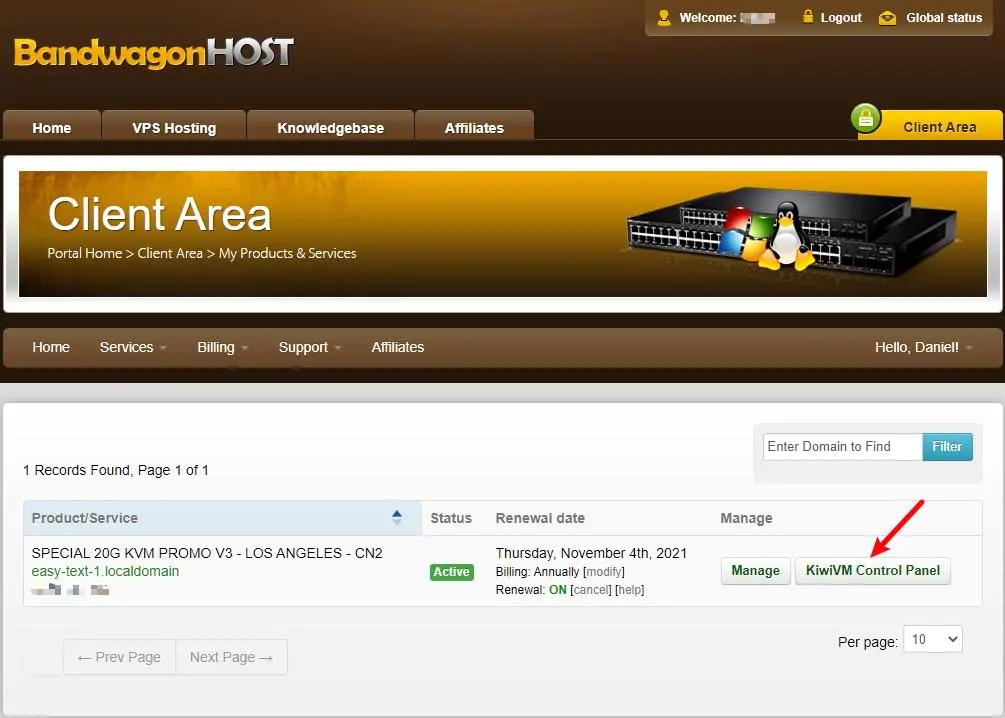Click the Logout padlock icon
The width and height of the screenshot is (1005, 718).
(809, 18)
